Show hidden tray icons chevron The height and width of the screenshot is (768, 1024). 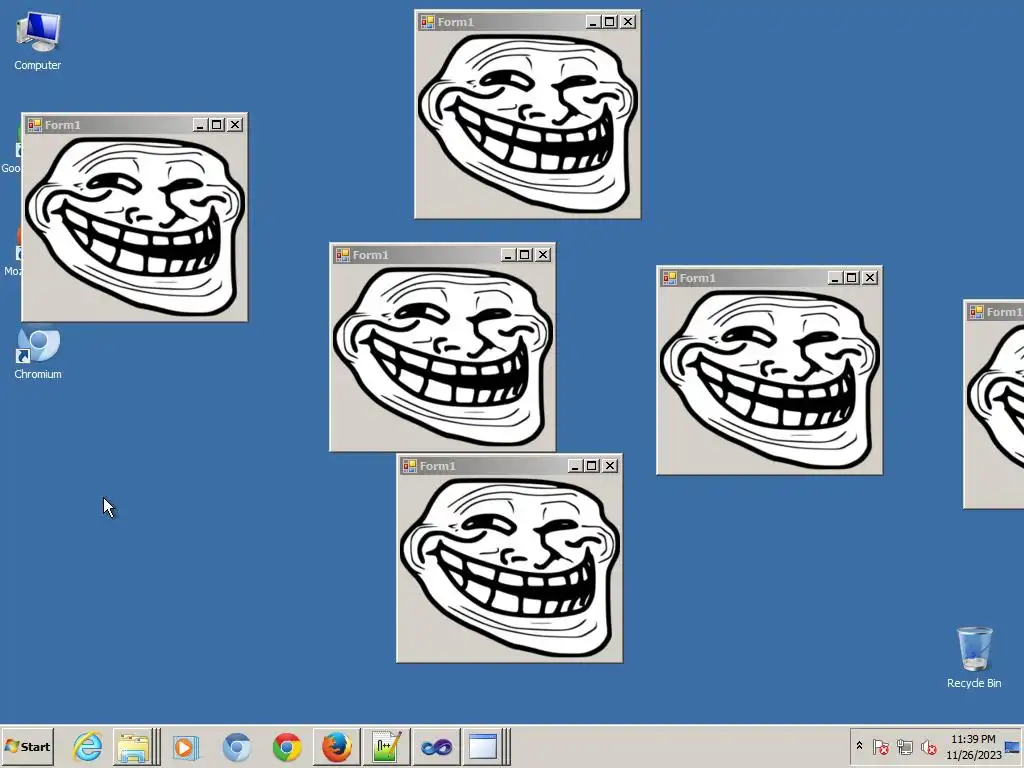click(x=859, y=746)
